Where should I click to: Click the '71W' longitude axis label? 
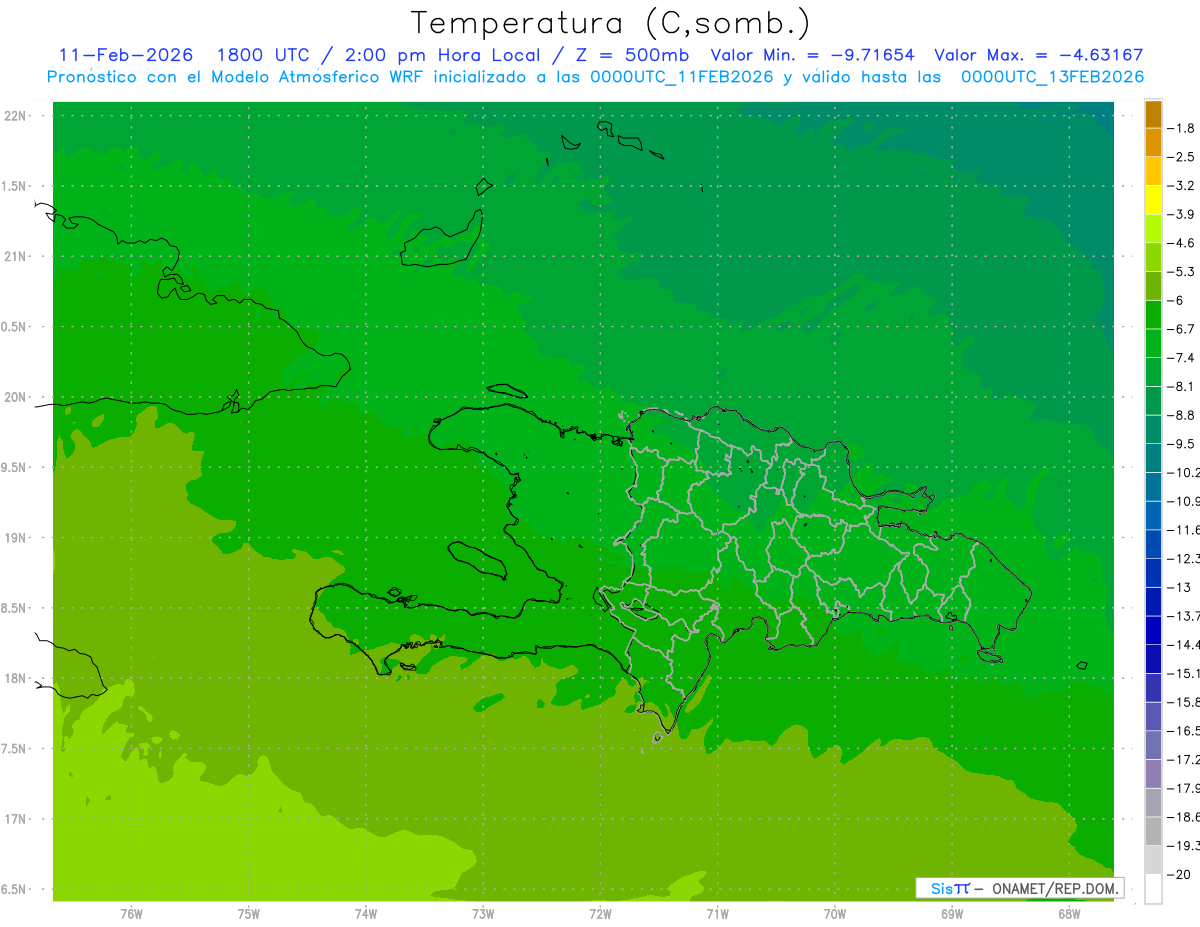(x=717, y=913)
